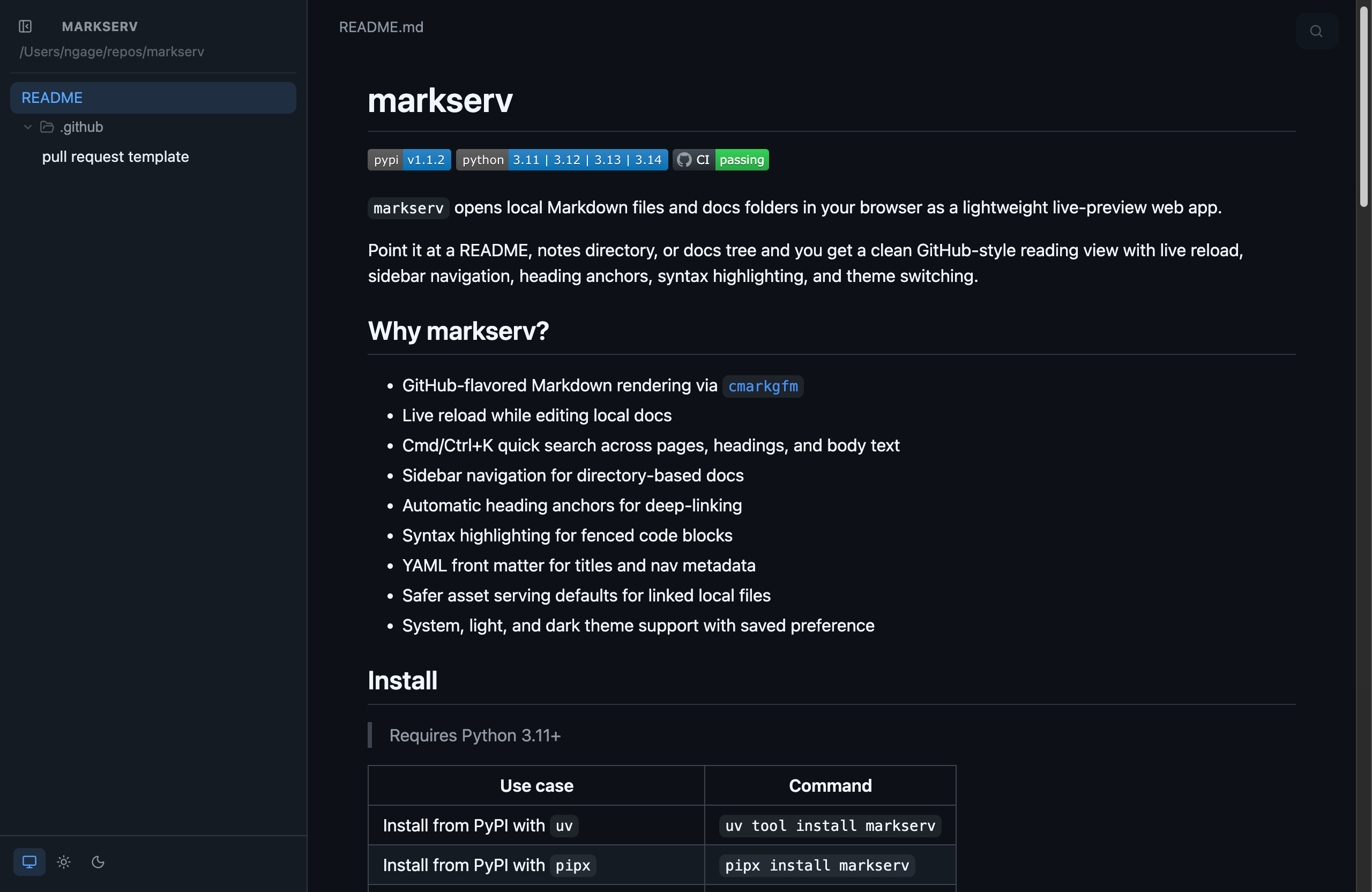1372x892 pixels.
Task: Click the MARKSERV title in the sidebar
Action: coord(100,26)
